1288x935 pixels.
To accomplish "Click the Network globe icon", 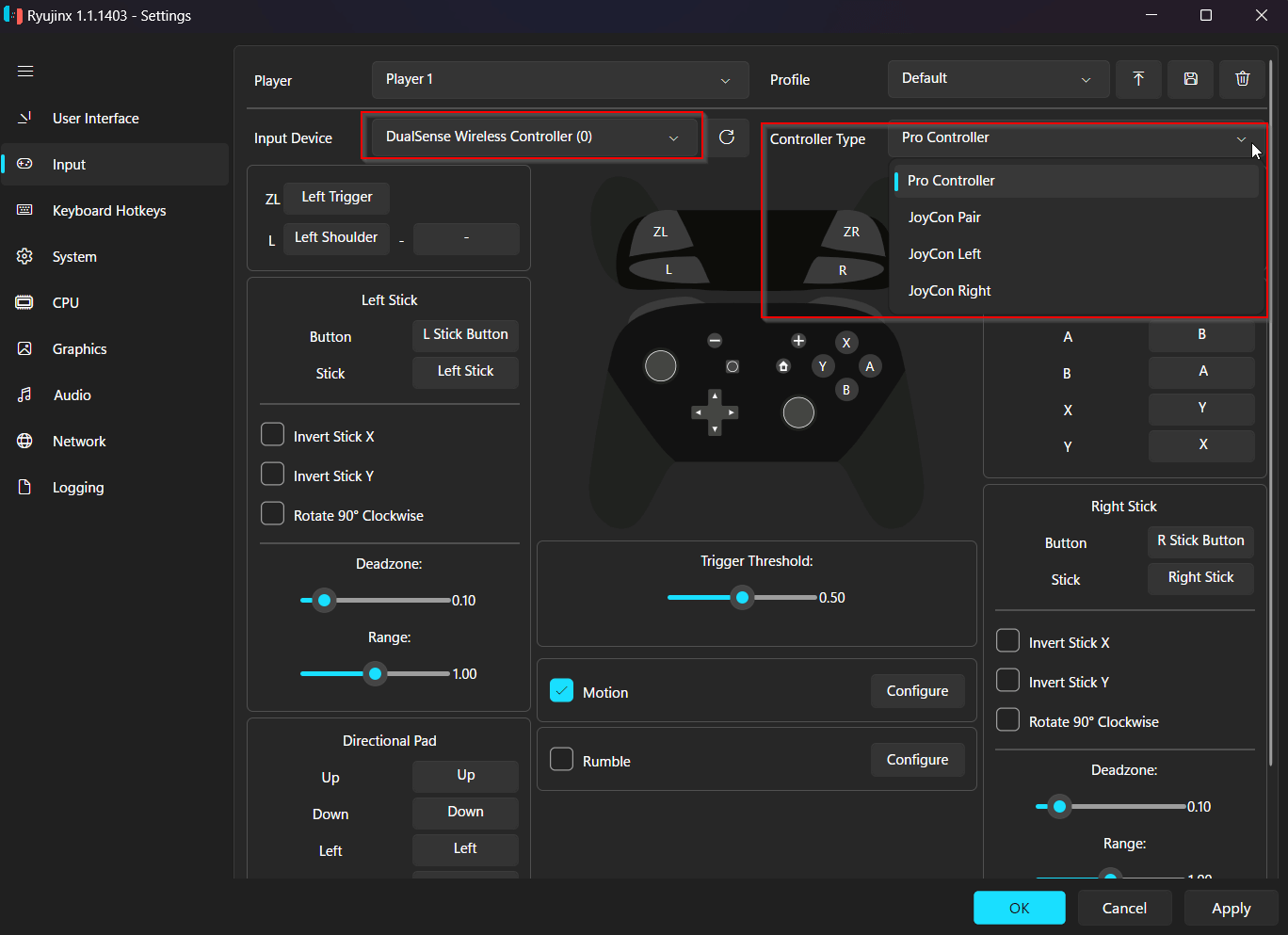I will (25, 441).
